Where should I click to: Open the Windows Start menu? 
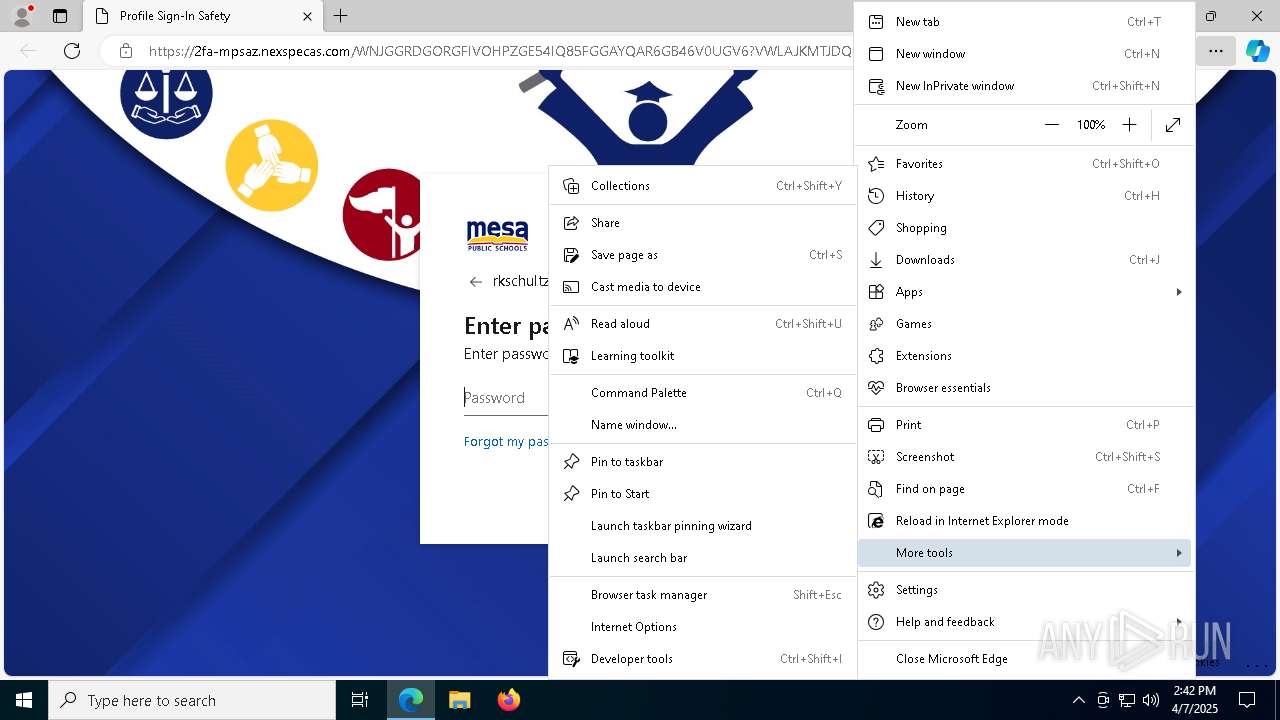pos(24,700)
